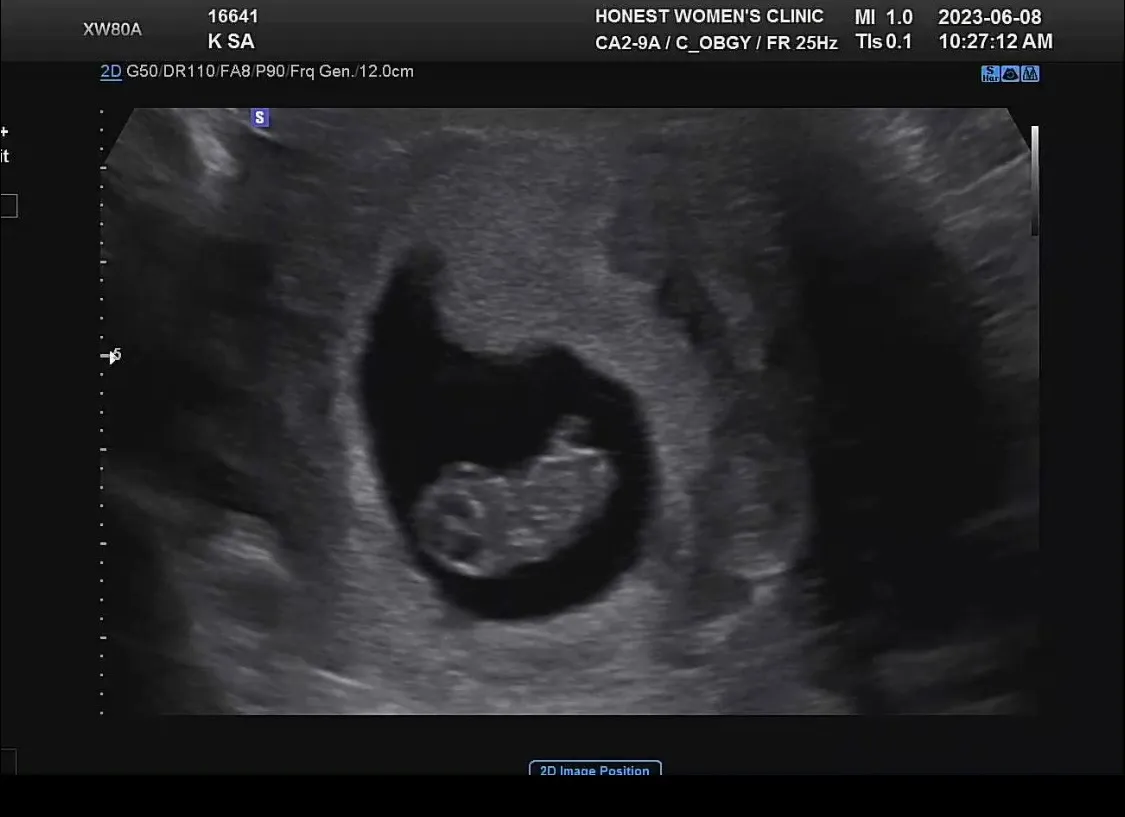The width and height of the screenshot is (1125, 817).
Task: Click the plus sign on the left edge
Action: [x=4, y=131]
